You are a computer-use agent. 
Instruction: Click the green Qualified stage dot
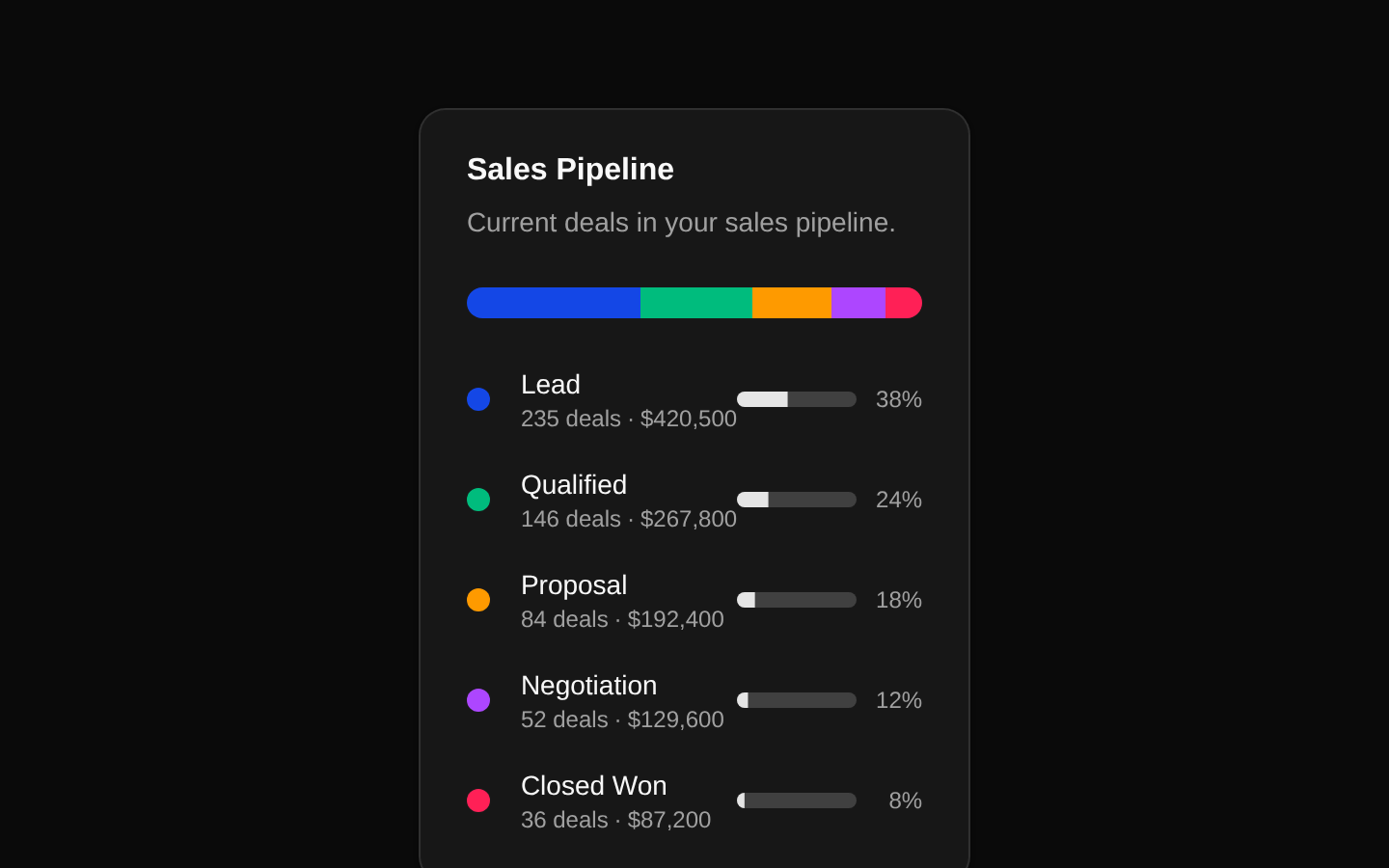[x=478, y=500]
